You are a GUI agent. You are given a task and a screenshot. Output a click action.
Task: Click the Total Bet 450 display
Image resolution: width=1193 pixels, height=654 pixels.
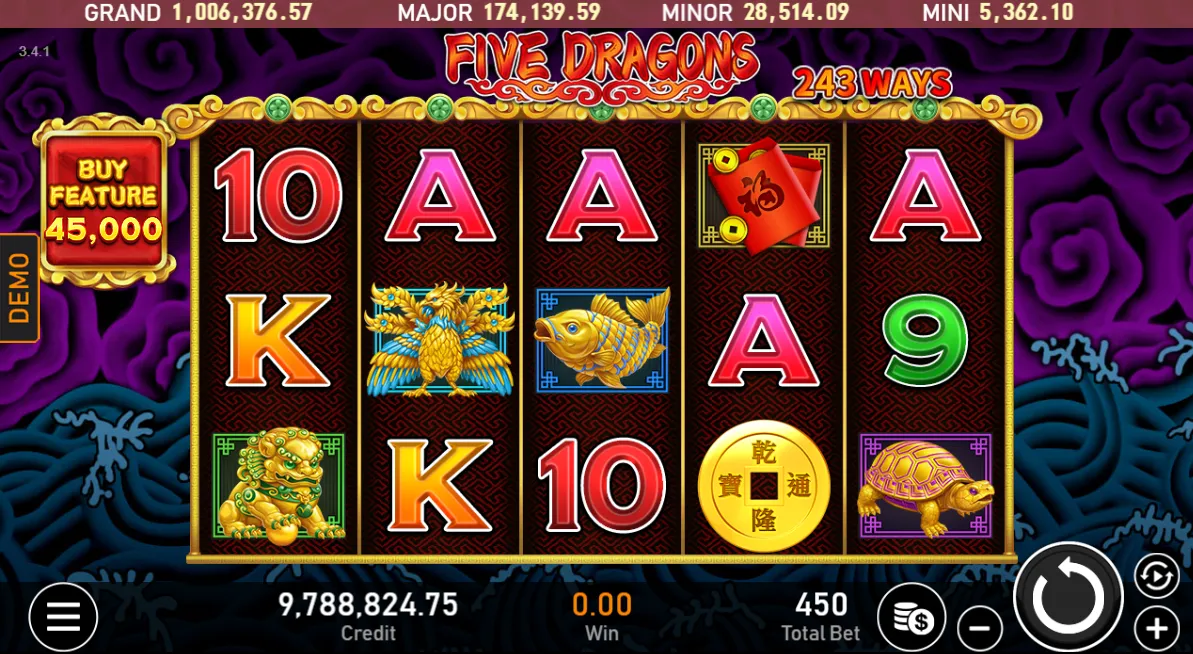coord(821,616)
